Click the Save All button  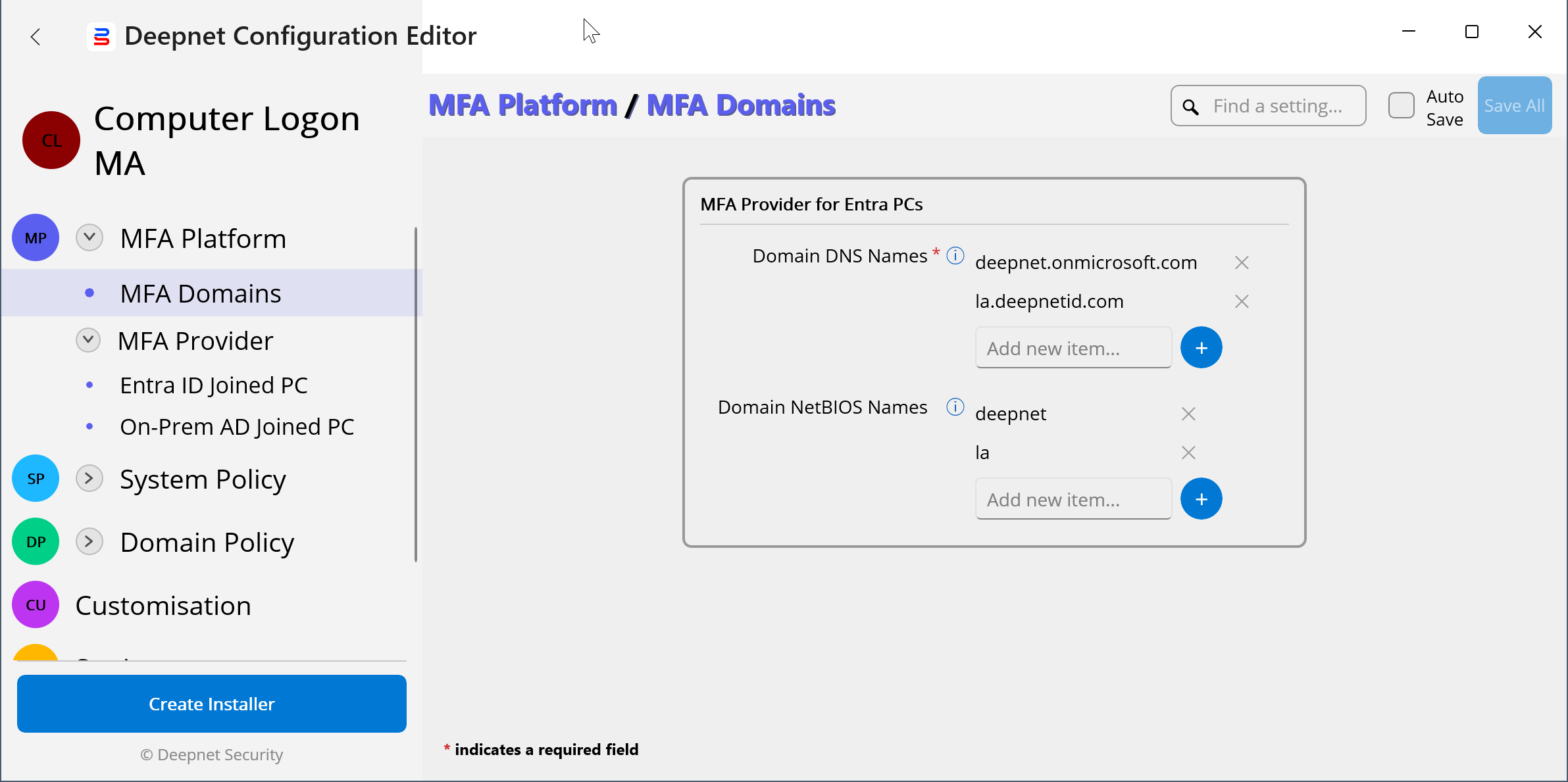tap(1514, 106)
